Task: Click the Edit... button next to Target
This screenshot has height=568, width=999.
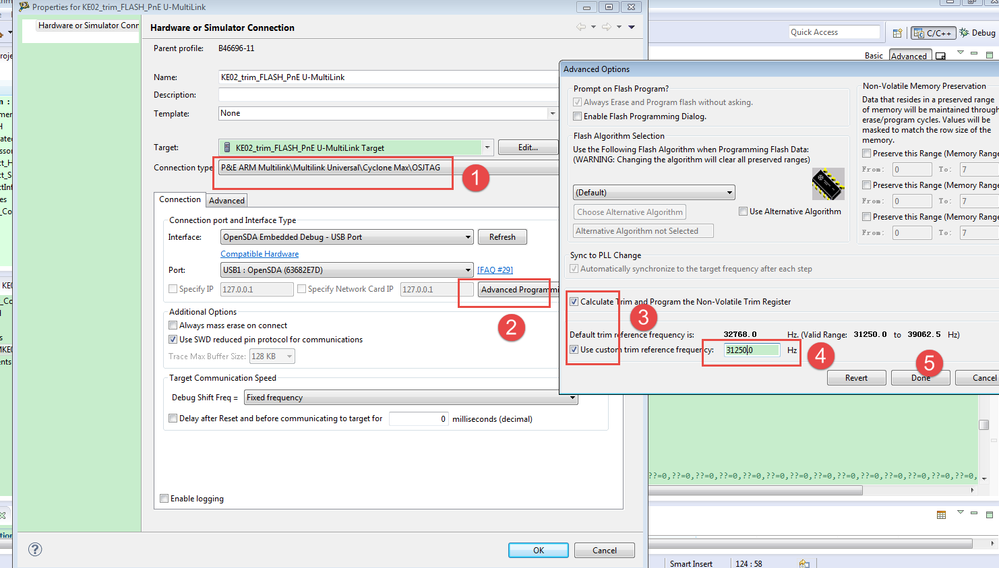Action: click(528, 147)
